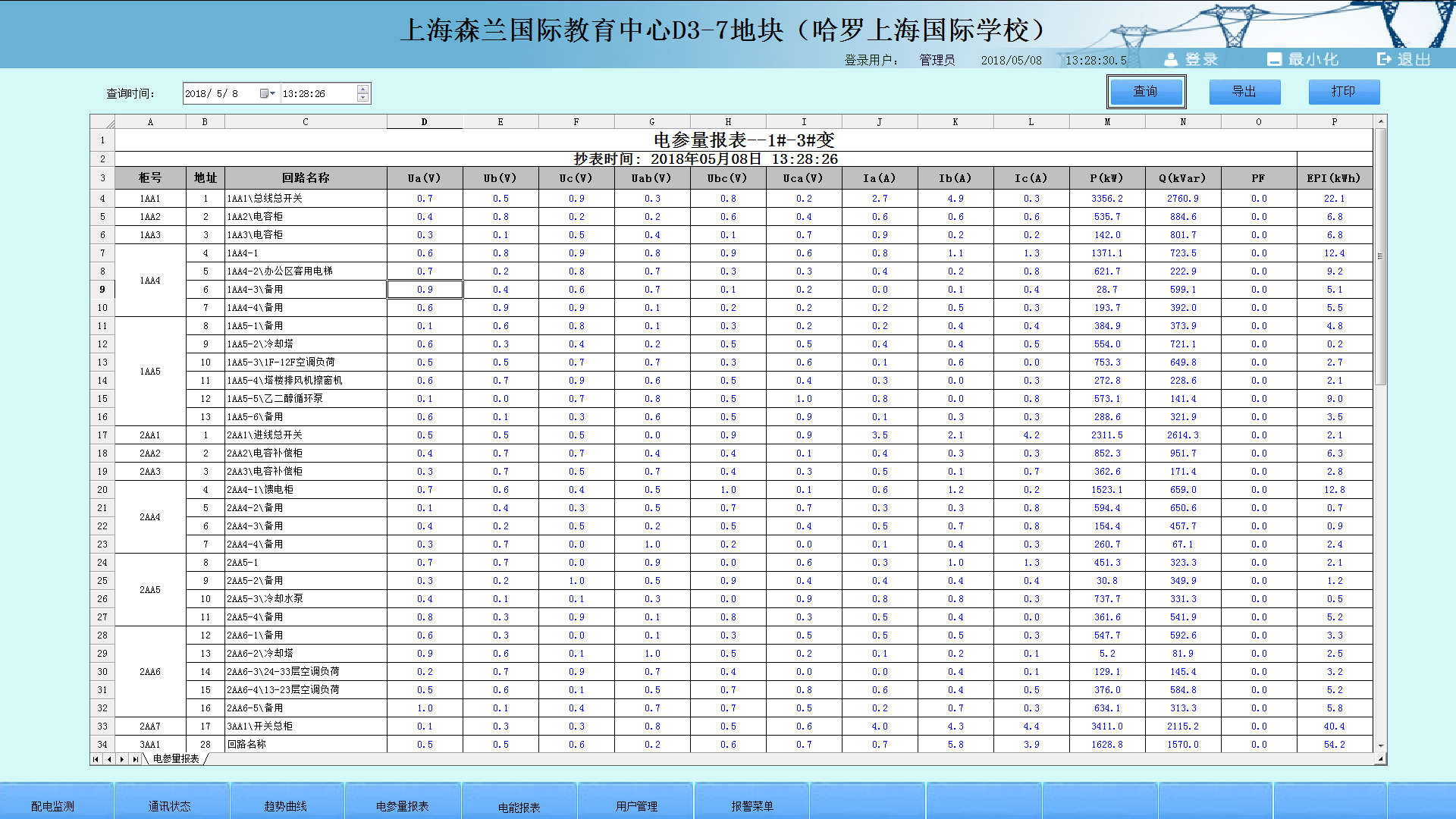Select the 电参量报表 sheet tab

(x=176, y=759)
